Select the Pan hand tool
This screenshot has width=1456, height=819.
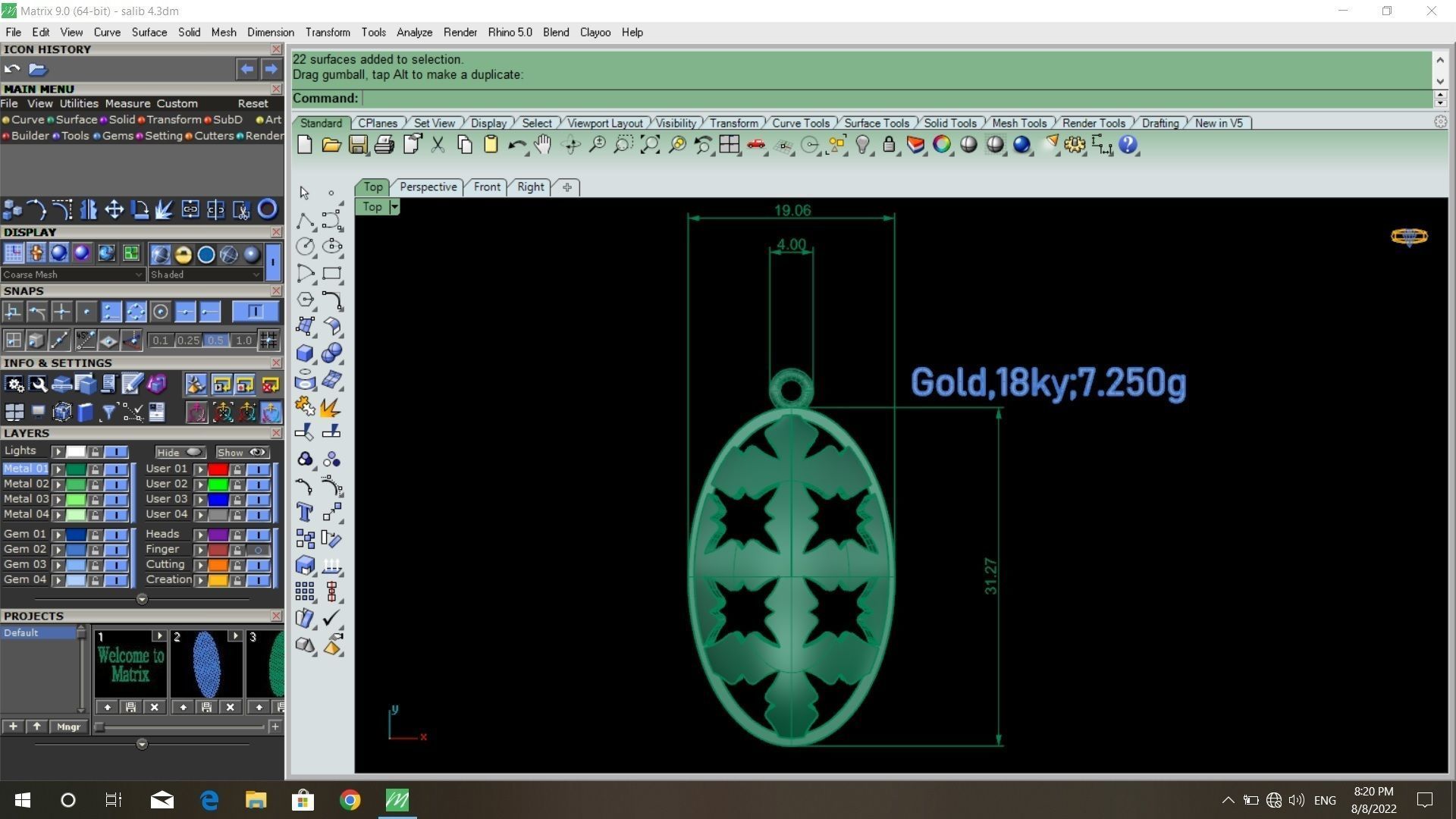tap(542, 145)
